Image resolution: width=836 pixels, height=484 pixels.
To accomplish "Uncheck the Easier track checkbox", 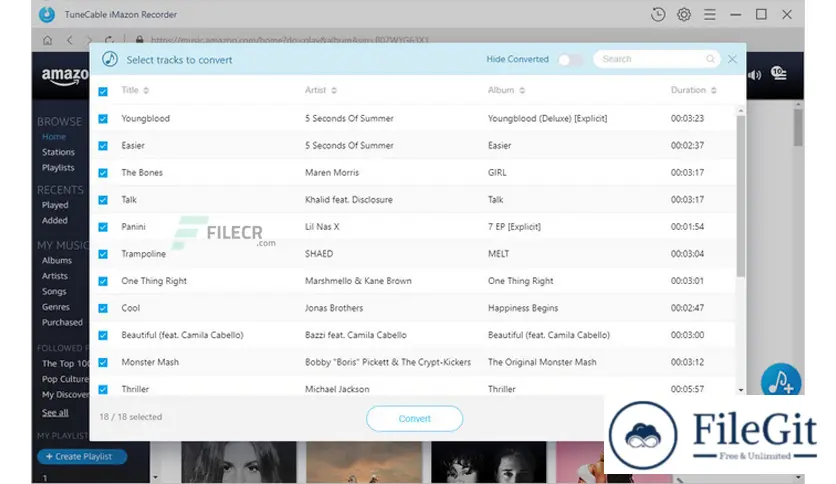I will click(103, 146).
